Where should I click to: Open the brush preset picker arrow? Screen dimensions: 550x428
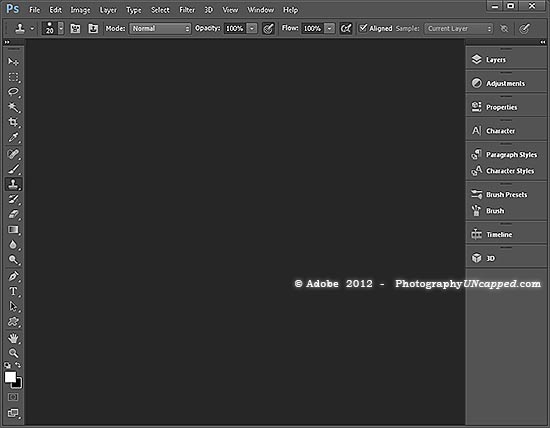[x=61, y=28]
